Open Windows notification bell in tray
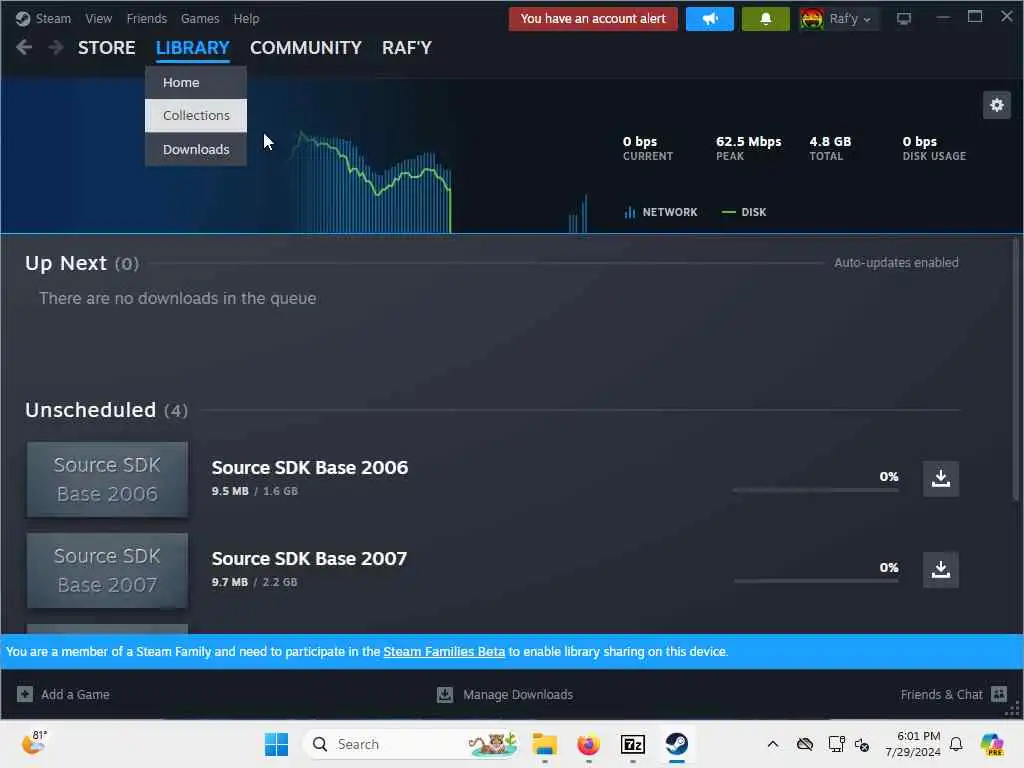 tap(956, 744)
